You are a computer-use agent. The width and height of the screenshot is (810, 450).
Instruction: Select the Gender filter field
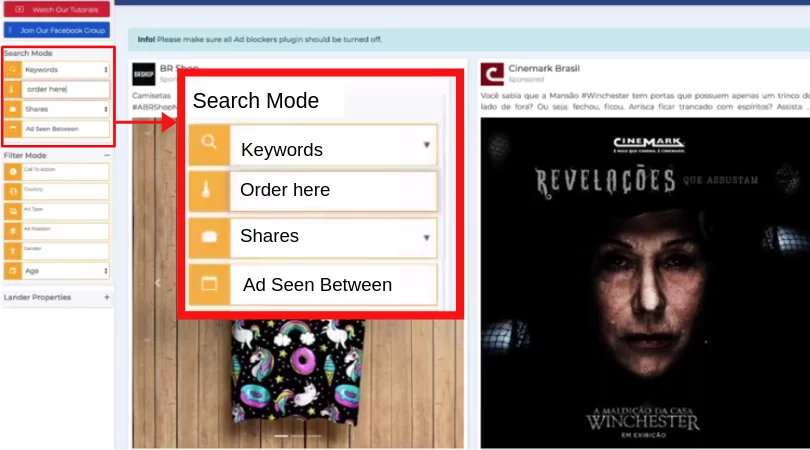pyautogui.click(x=66, y=251)
